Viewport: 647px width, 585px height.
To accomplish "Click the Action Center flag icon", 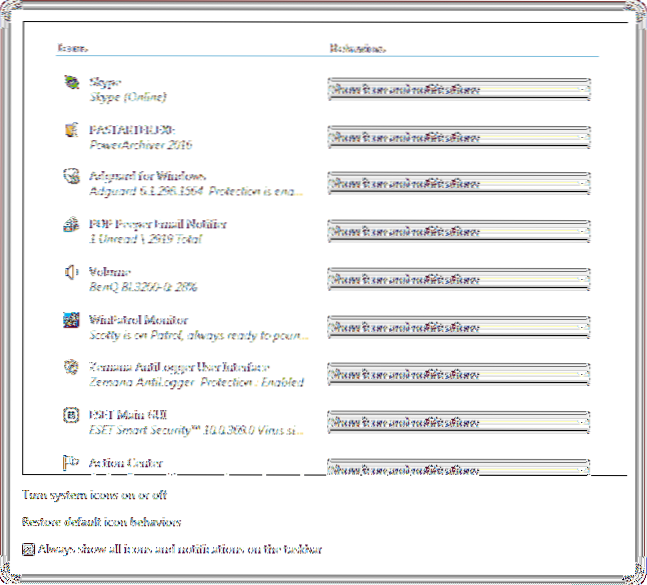I will 70,462.
